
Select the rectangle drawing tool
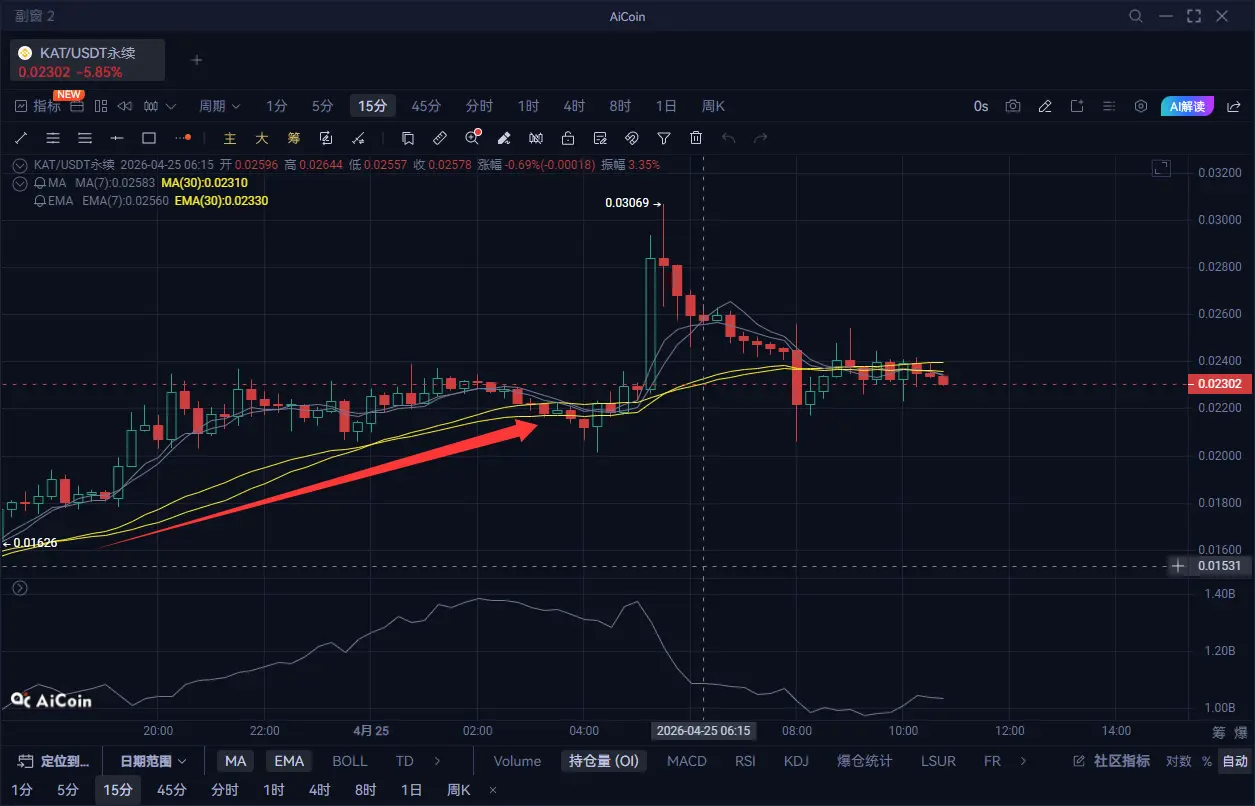click(149, 138)
